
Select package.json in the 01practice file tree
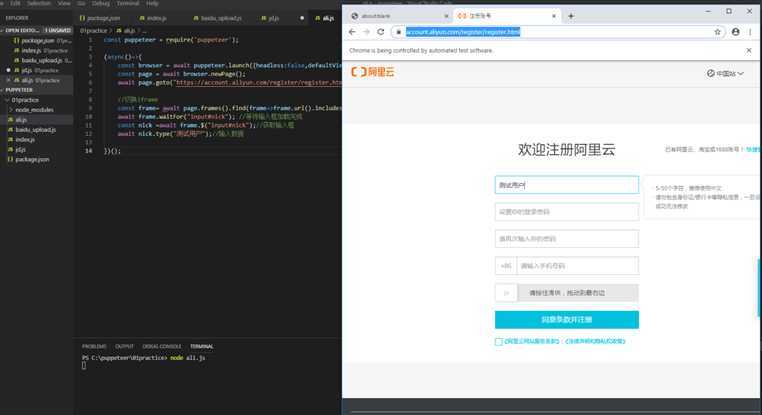pos(36,159)
